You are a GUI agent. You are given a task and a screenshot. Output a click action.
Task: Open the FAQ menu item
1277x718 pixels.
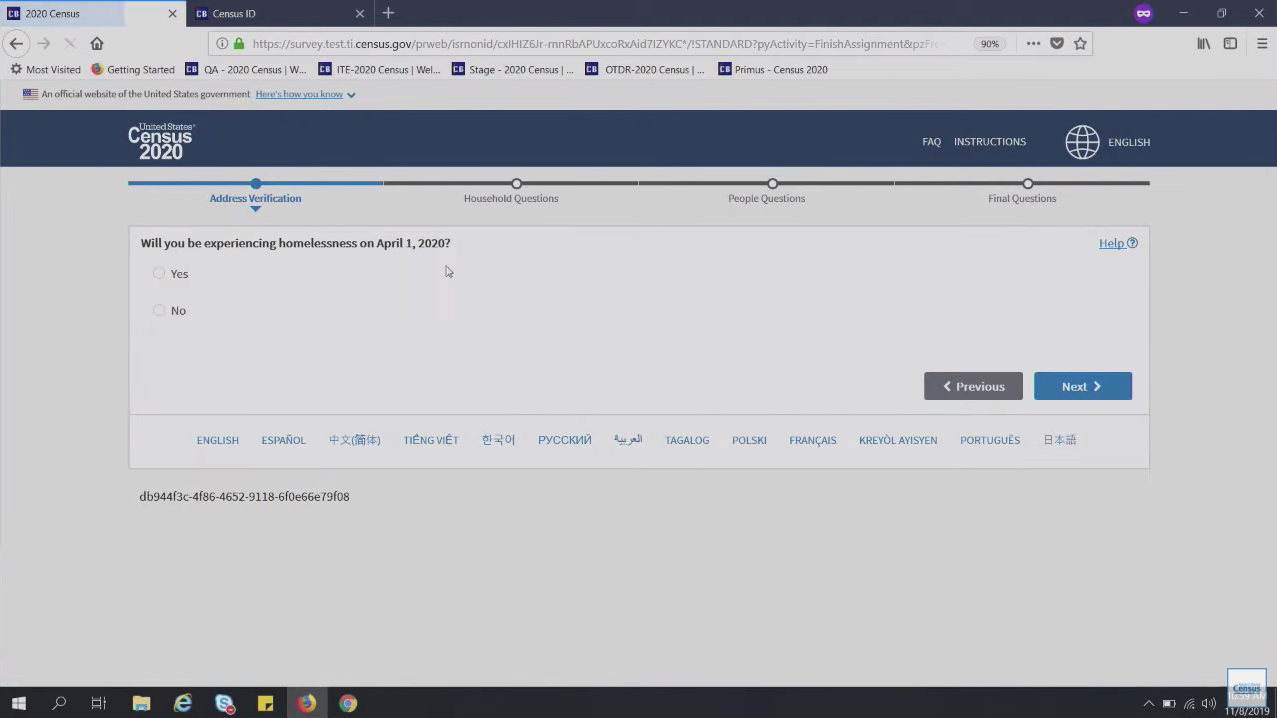point(931,142)
